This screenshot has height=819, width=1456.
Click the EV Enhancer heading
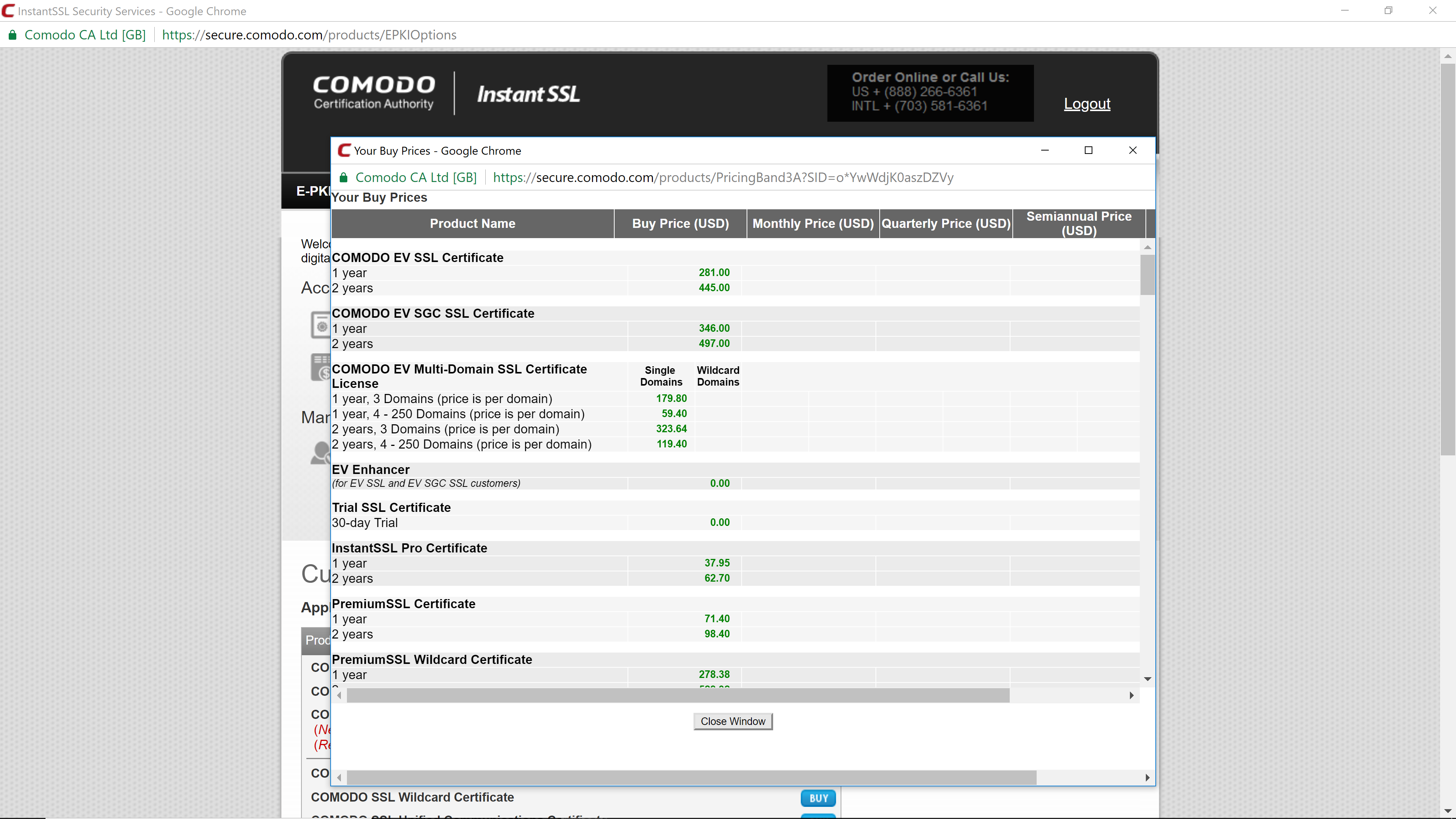(x=370, y=470)
